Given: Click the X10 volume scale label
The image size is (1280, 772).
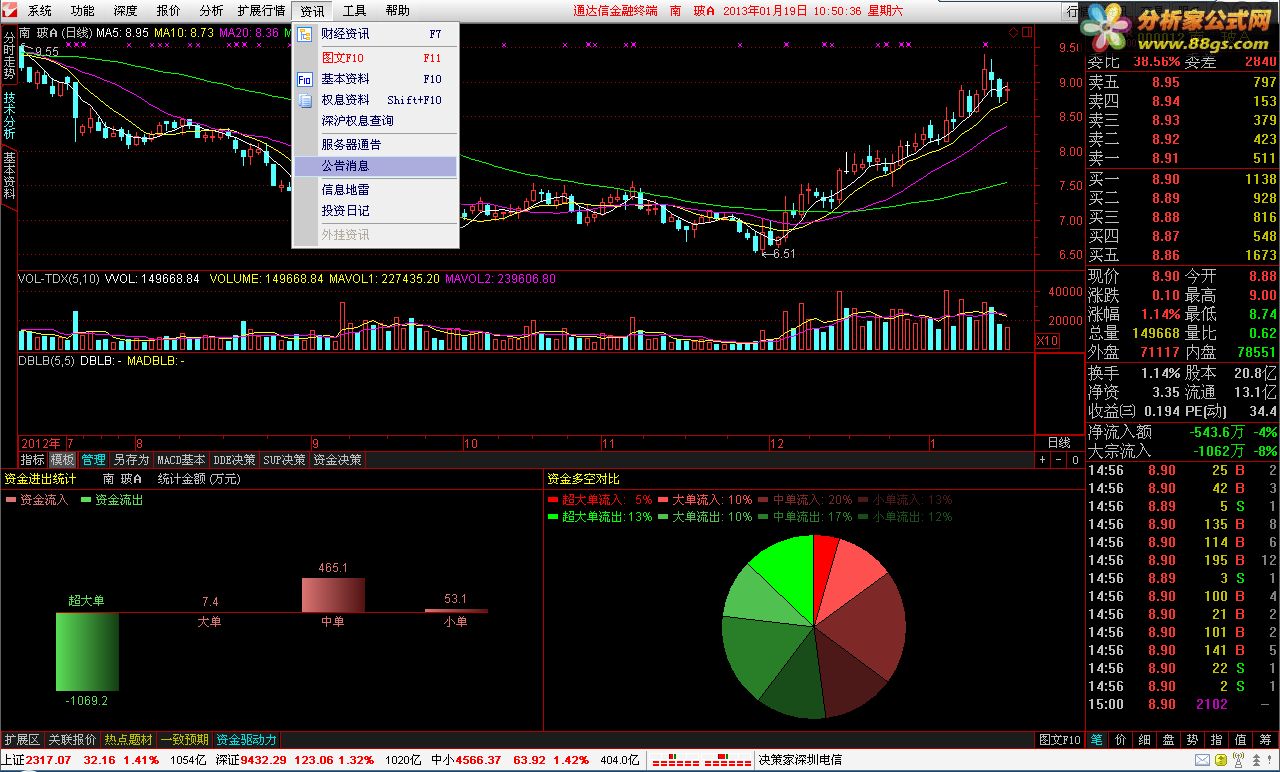Looking at the screenshot, I should pos(1047,341).
